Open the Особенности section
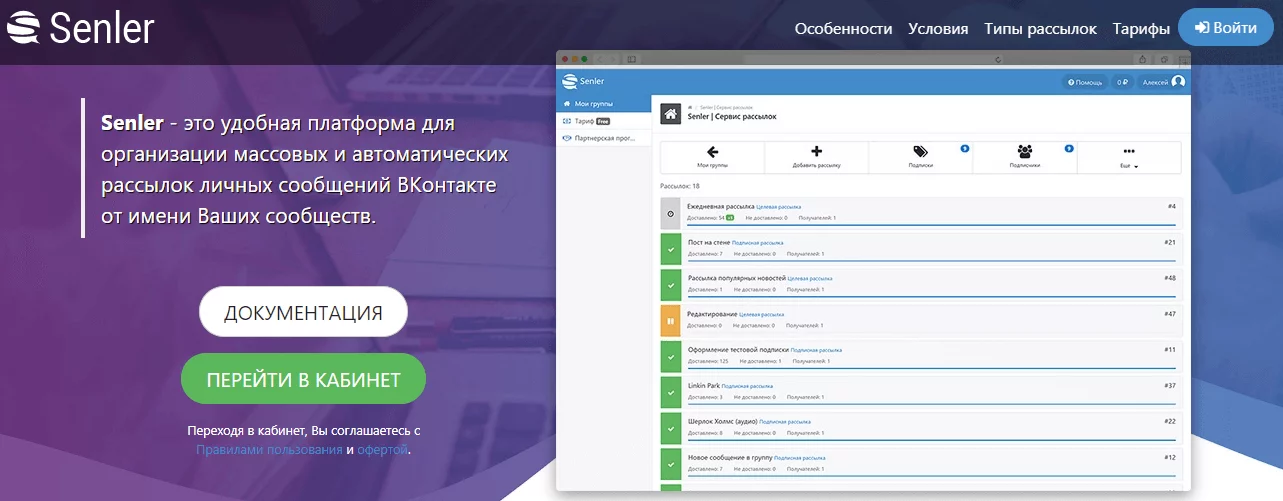Viewport: 1283px width, 501px height. [x=843, y=29]
